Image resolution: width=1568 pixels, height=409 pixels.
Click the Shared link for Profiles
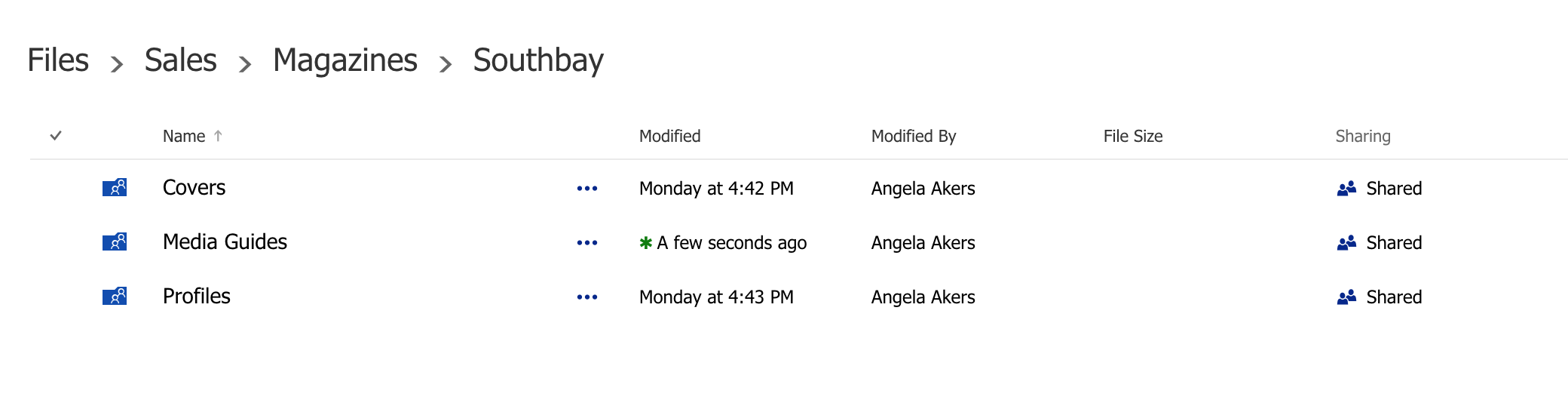tap(1394, 297)
